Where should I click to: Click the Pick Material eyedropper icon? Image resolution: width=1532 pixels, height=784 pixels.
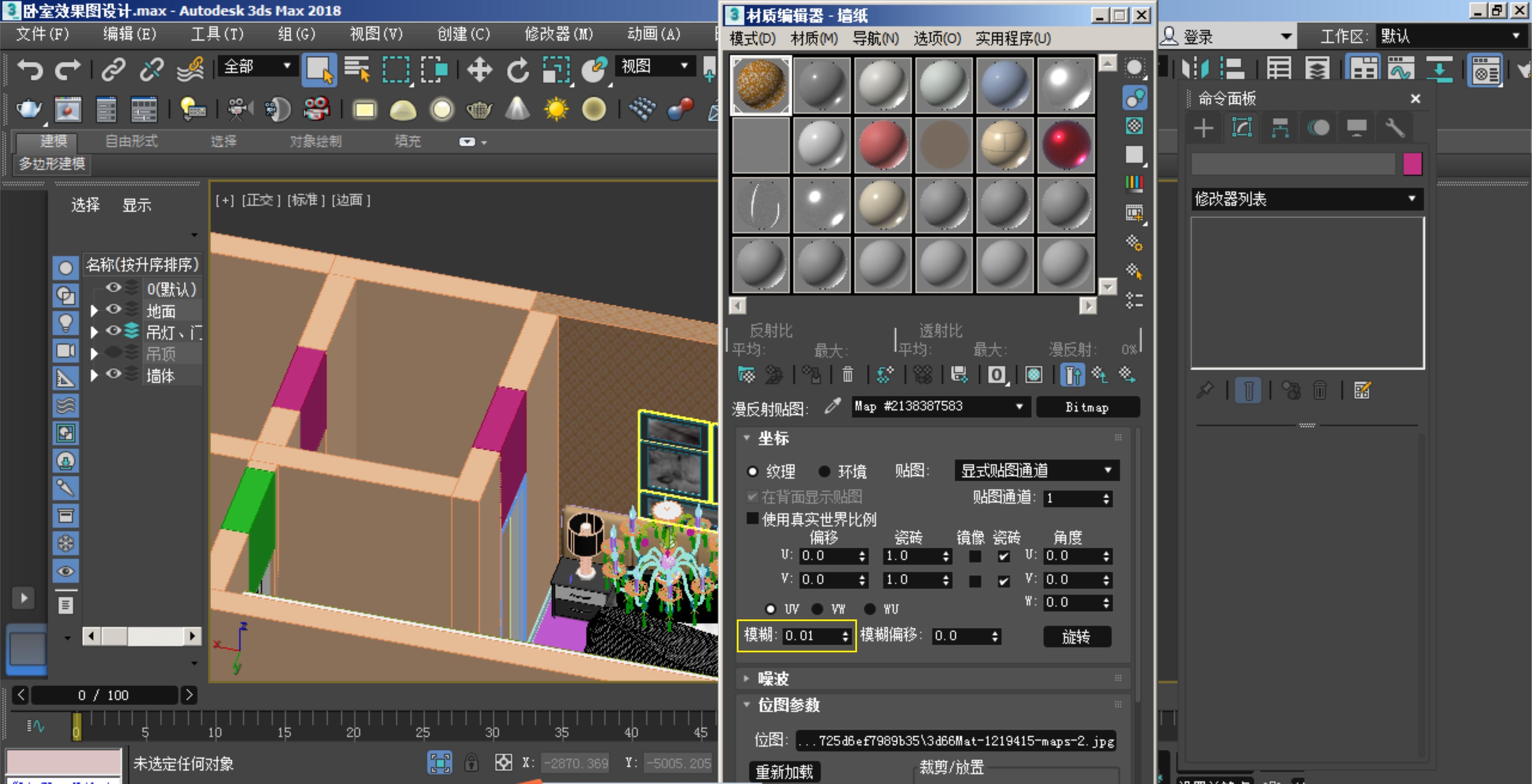(x=833, y=406)
